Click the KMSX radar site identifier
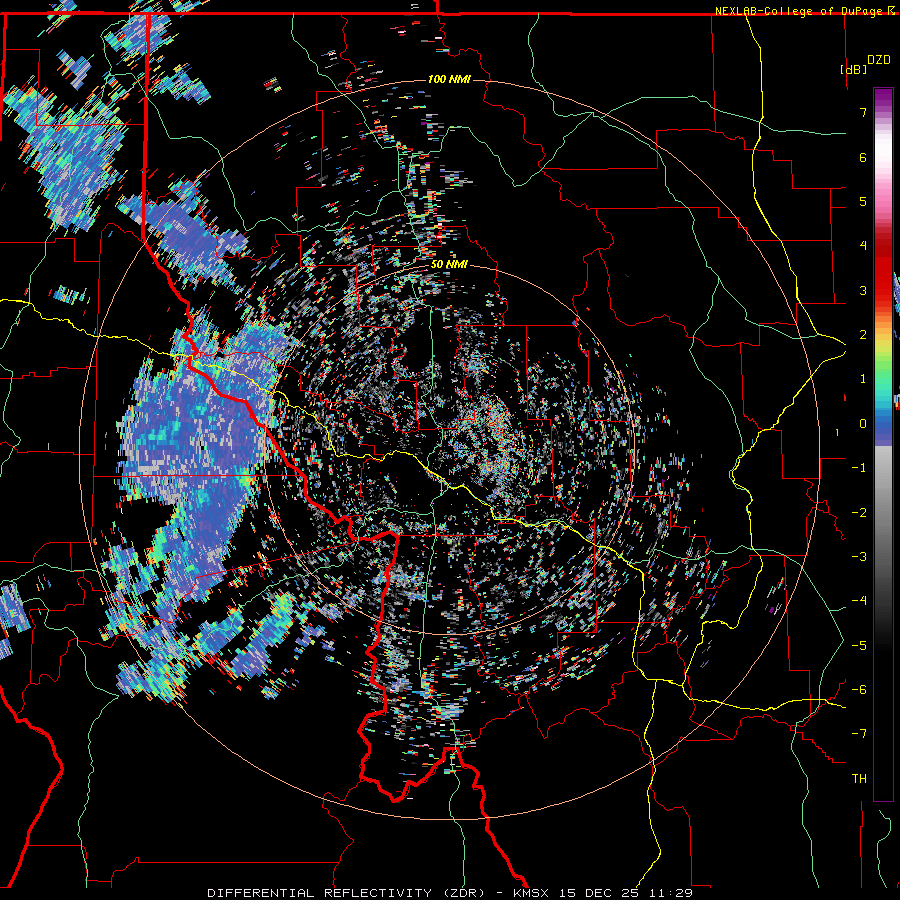This screenshot has height=900, width=900. click(531, 893)
